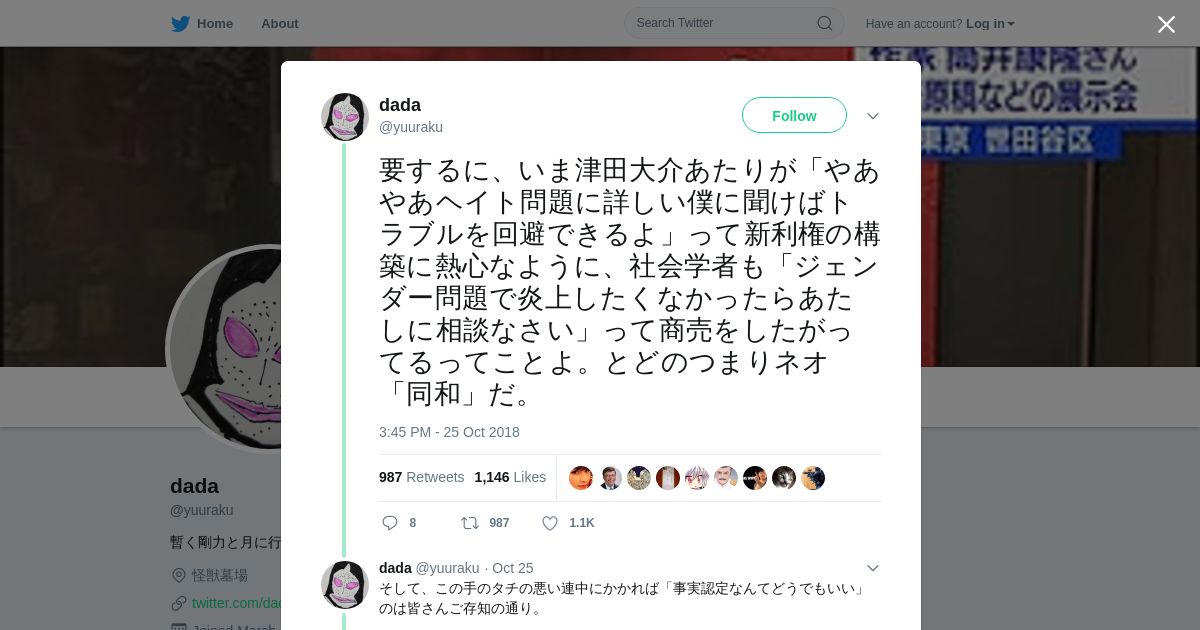Open dada's avatar in main tweet
This screenshot has width=1200, height=630.
(345, 117)
